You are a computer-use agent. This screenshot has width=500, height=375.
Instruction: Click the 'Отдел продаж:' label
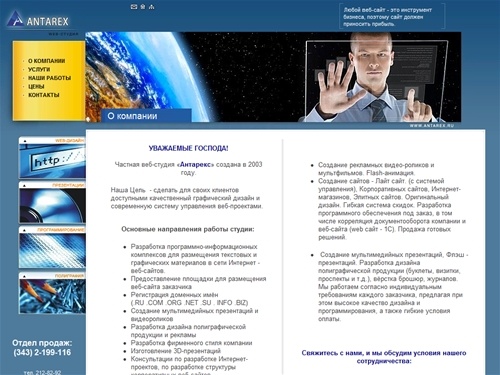click(x=42, y=343)
